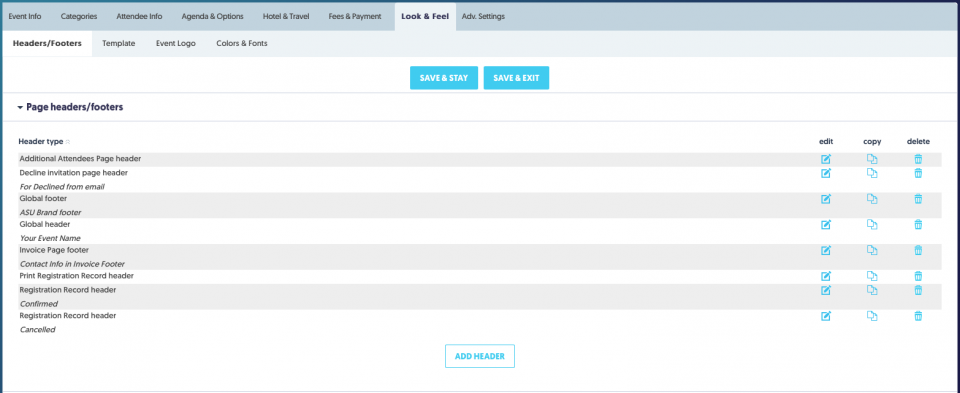Viewport: 960px width, 393px height.
Task: Edit the Additional Attendees Page header
Action: click(826, 159)
